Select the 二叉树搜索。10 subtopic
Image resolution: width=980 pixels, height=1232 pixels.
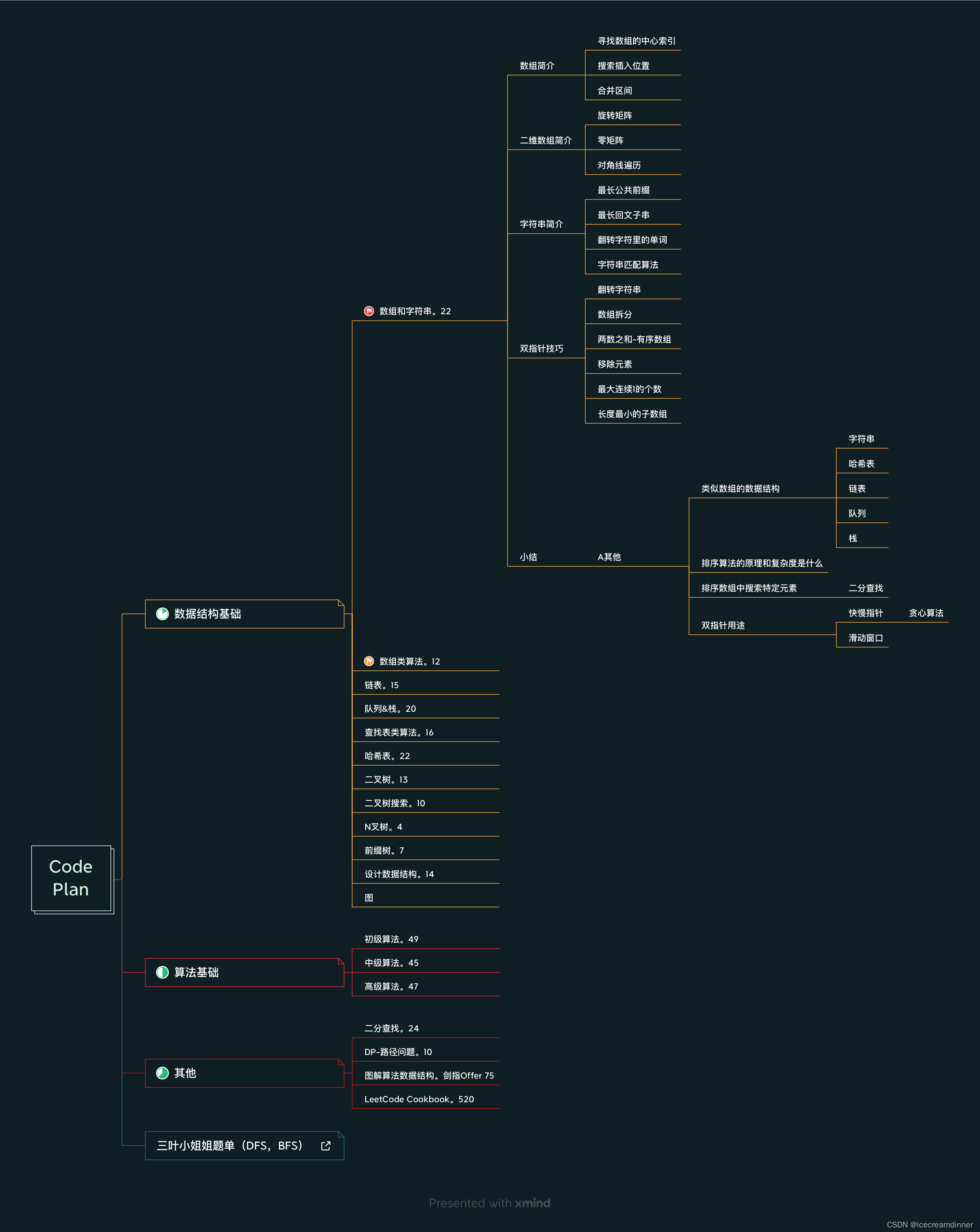click(394, 803)
